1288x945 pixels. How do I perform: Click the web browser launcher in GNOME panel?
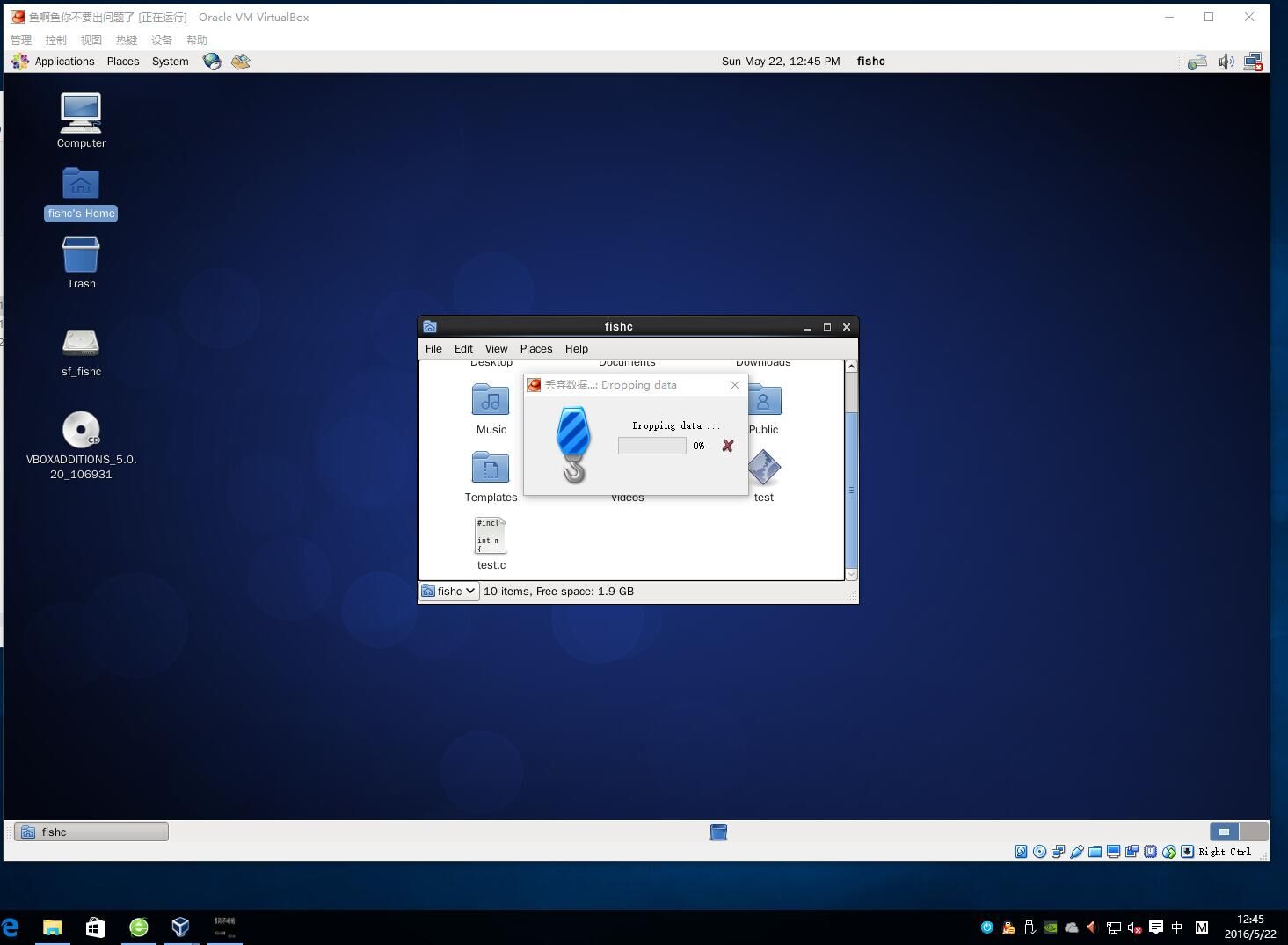(x=212, y=61)
